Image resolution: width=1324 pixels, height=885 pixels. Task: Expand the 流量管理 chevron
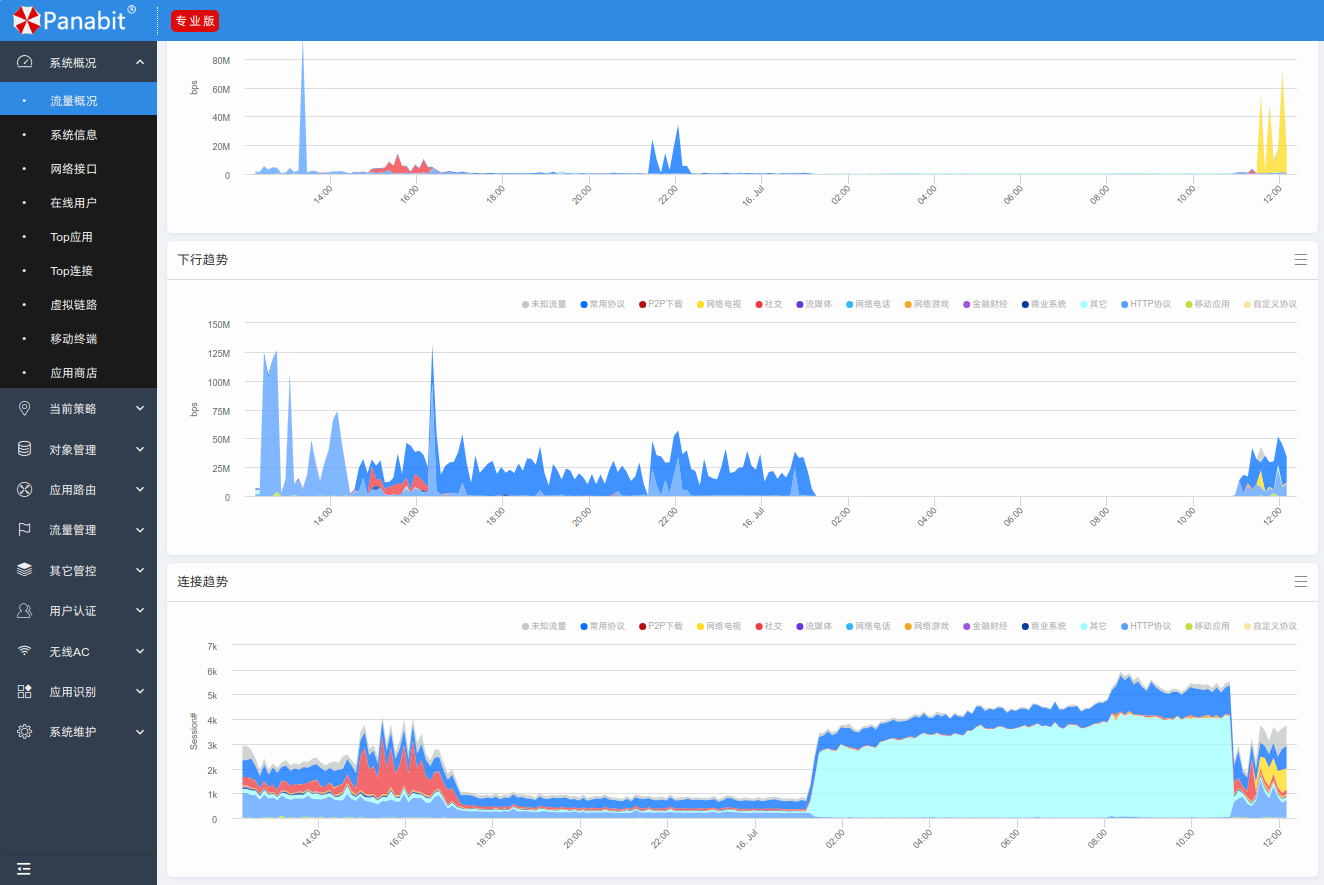point(140,529)
